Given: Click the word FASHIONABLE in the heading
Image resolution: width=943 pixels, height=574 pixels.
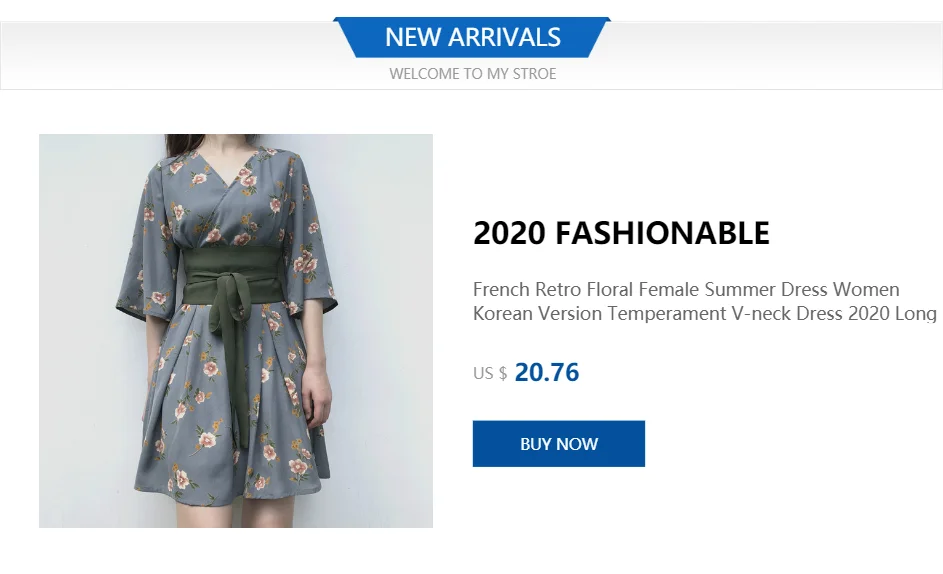Looking at the screenshot, I should point(662,233).
